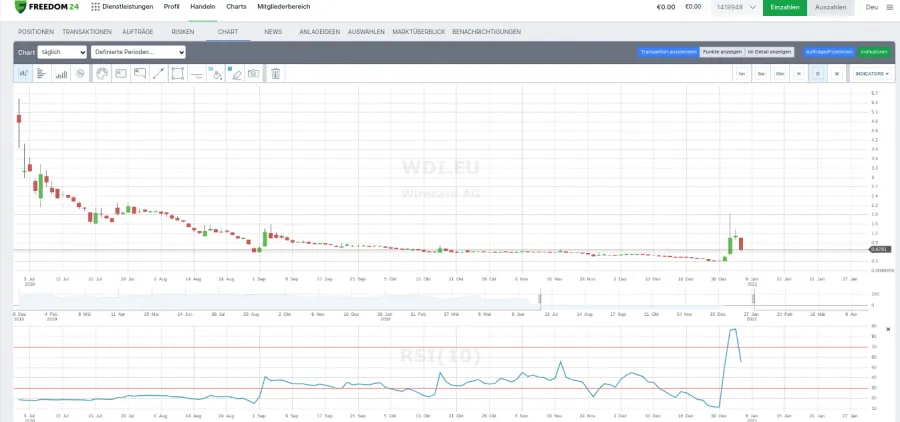
Task: Click the crossed-circle toolbar icon
Action: click(80, 73)
